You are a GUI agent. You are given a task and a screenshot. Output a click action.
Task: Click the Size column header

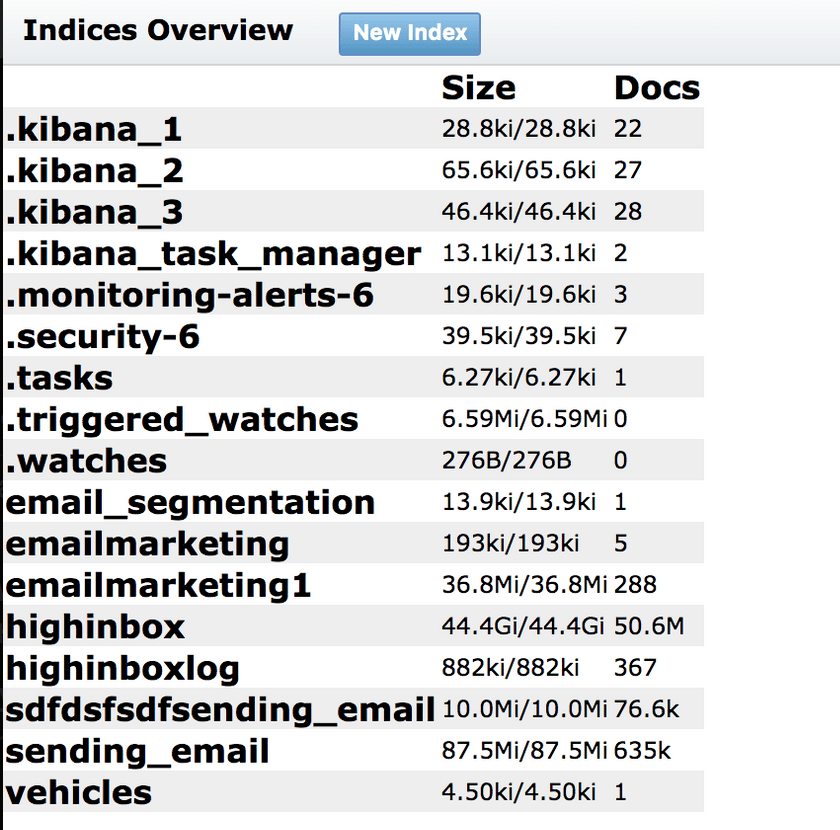478,88
